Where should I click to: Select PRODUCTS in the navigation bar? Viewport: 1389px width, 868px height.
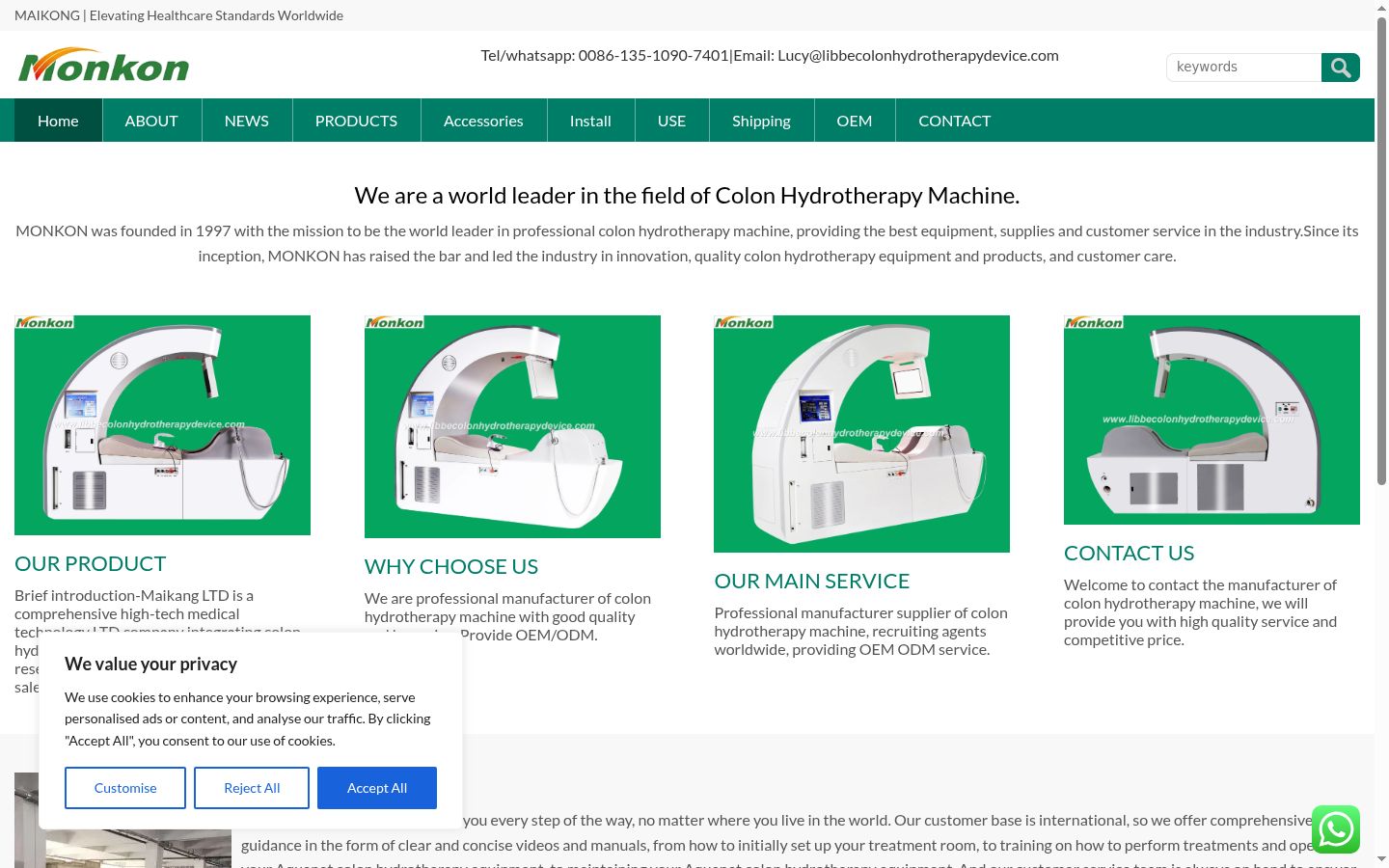click(356, 121)
